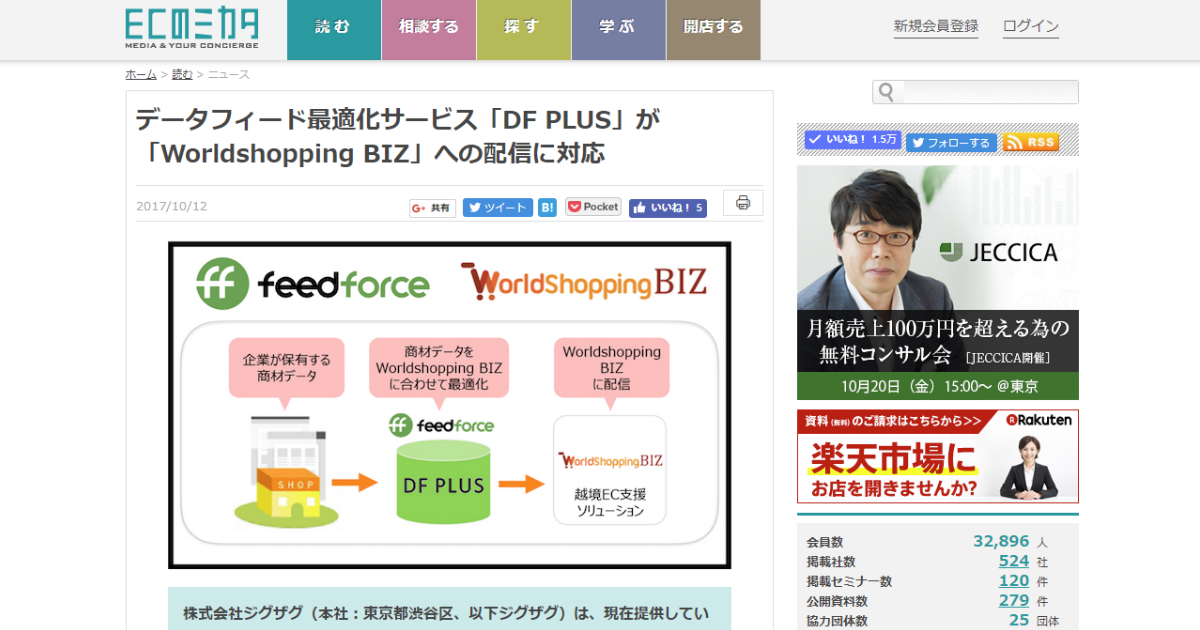Subscribe through the orange RSS button
Image resolution: width=1200 pixels, height=630 pixels.
(1030, 142)
